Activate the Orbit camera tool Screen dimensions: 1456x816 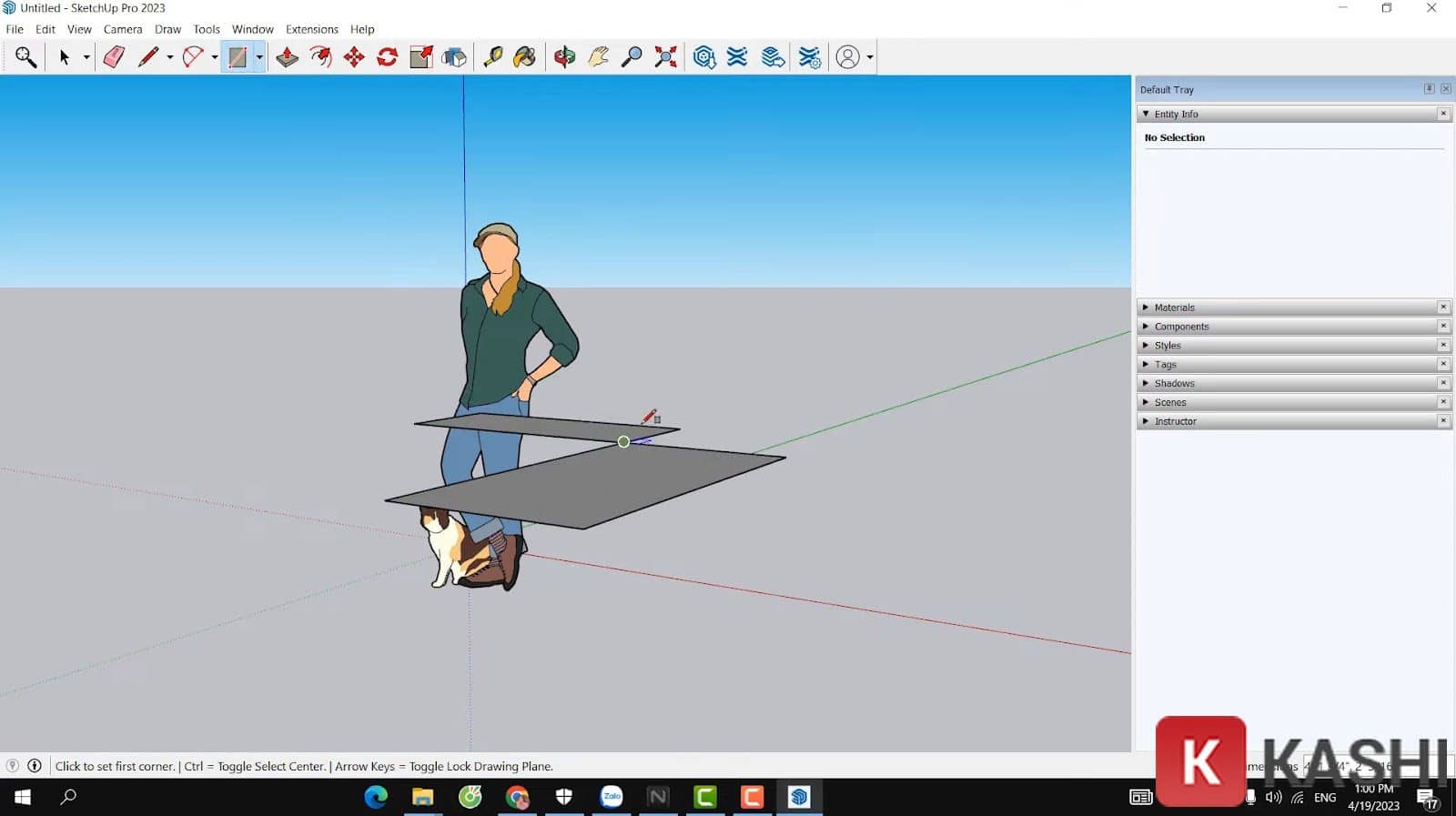[x=564, y=57]
